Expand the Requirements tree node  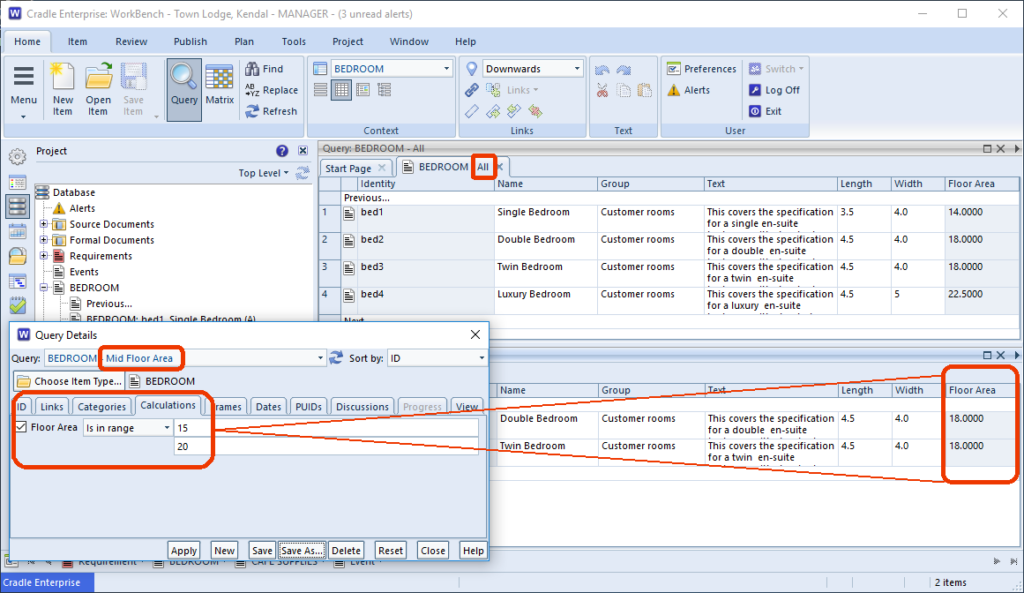44,256
